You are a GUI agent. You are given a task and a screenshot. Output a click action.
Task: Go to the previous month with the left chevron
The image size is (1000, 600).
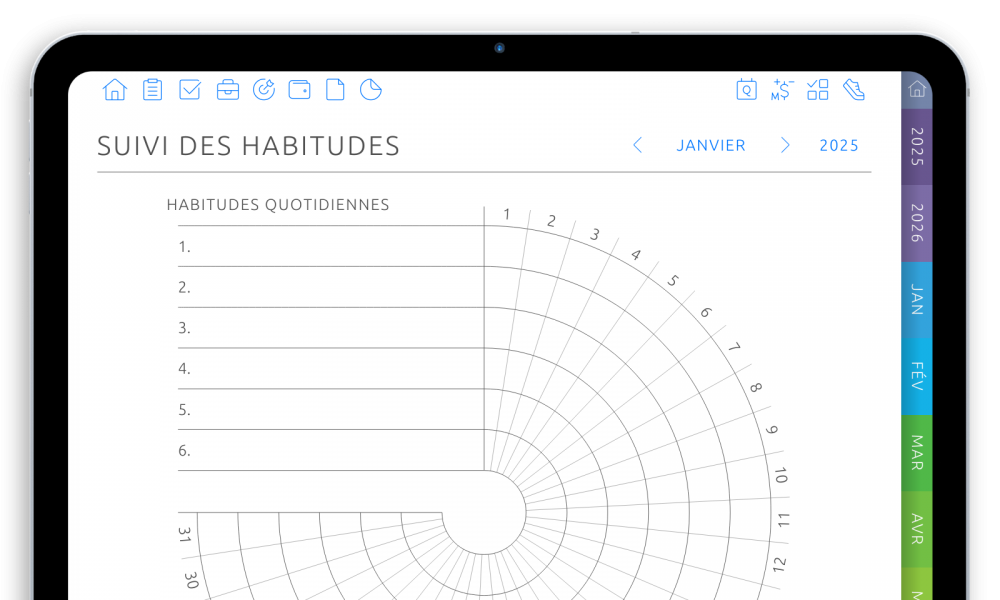tap(637, 145)
